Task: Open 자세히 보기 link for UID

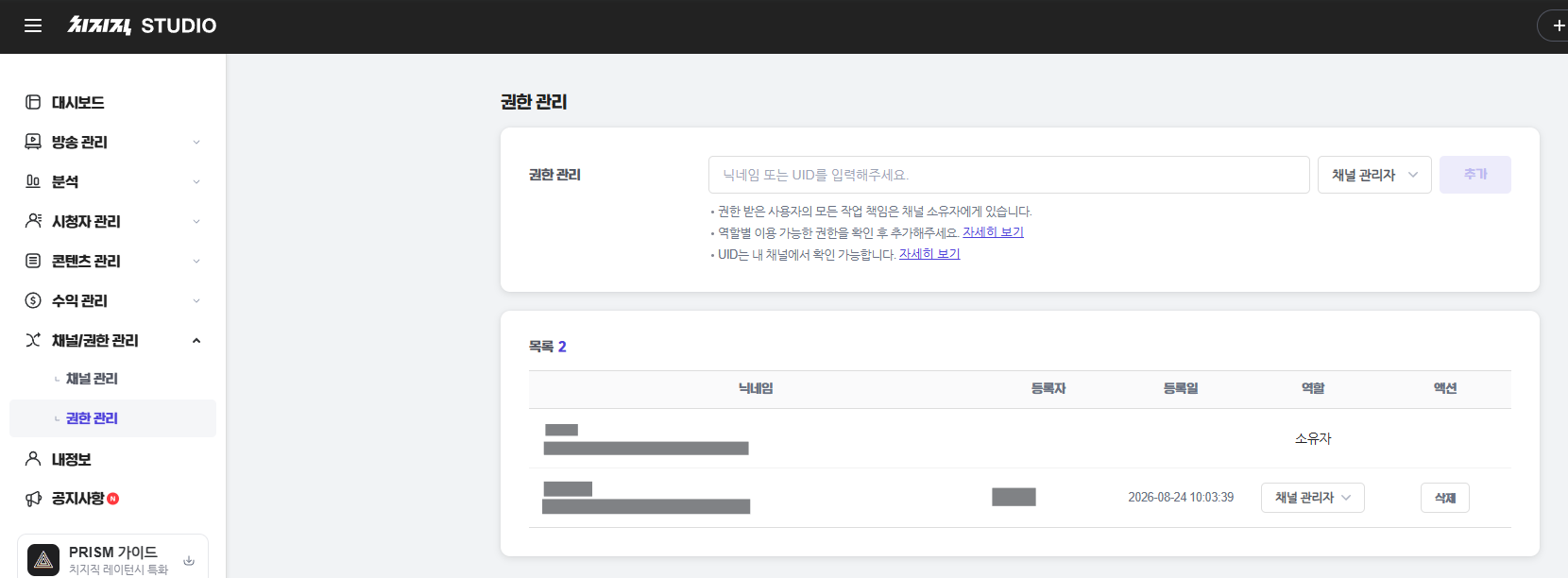Action: pyautogui.click(x=929, y=254)
